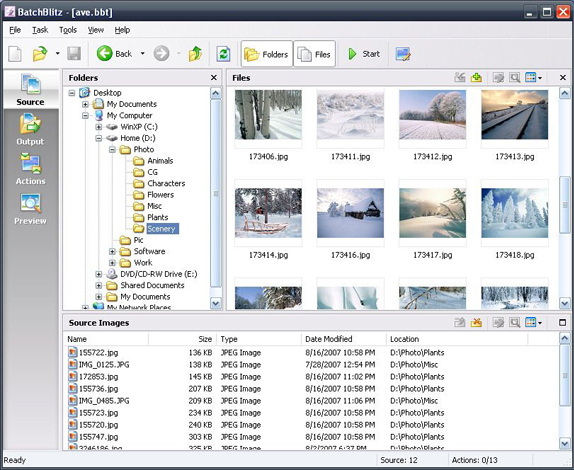Click the refresh icon in toolbar

(223, 54)
